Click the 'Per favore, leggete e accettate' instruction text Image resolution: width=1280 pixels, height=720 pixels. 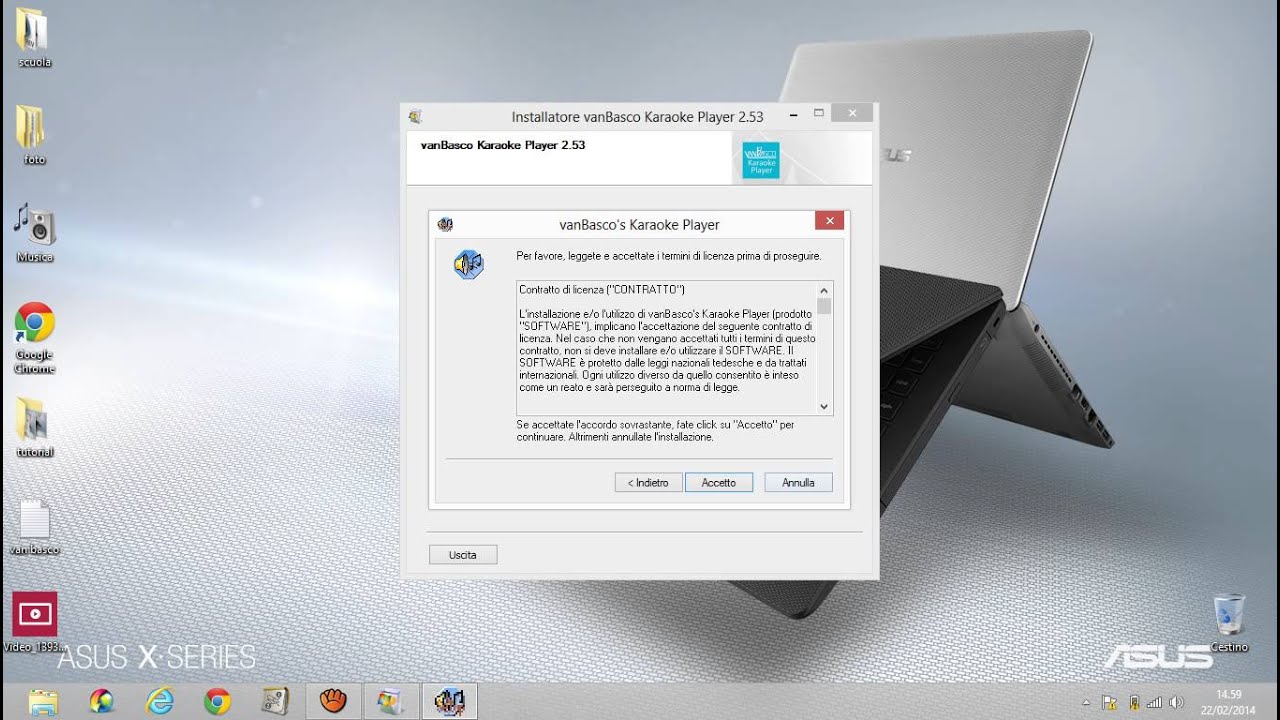[x=668, y=256]
